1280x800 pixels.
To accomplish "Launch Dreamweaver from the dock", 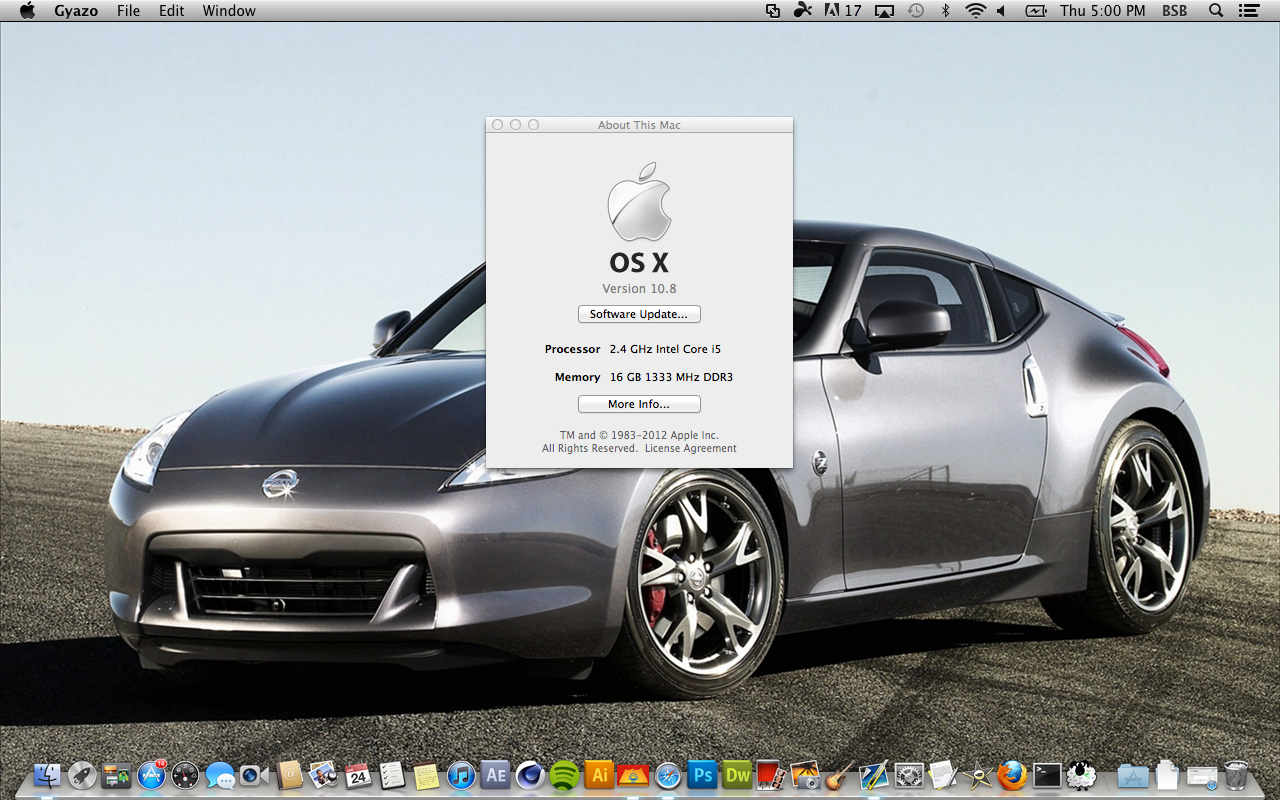I will pyautogui.click(x=738, y=774).
